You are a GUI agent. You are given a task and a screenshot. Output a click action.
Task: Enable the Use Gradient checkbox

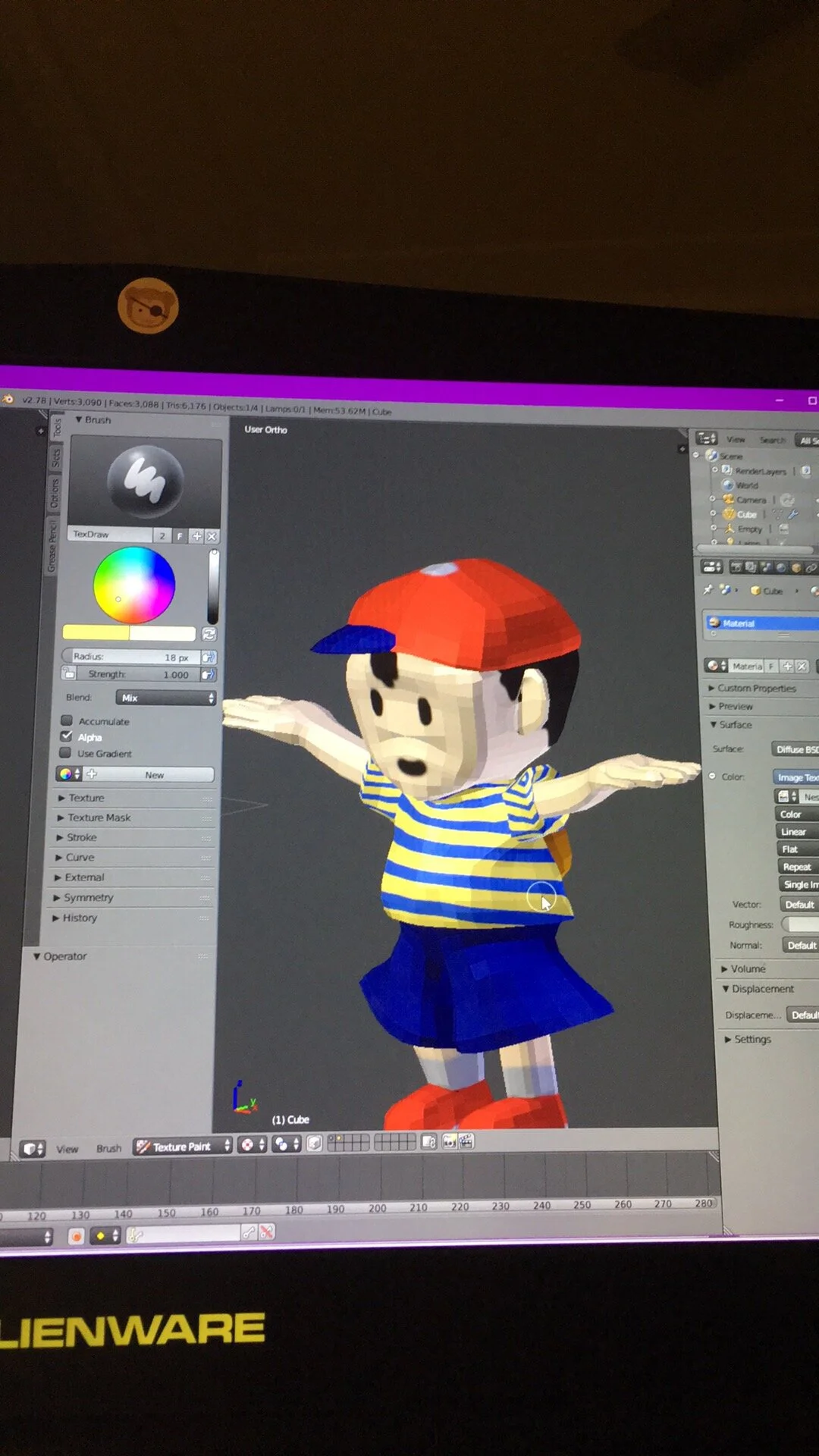tap(65, 753)
